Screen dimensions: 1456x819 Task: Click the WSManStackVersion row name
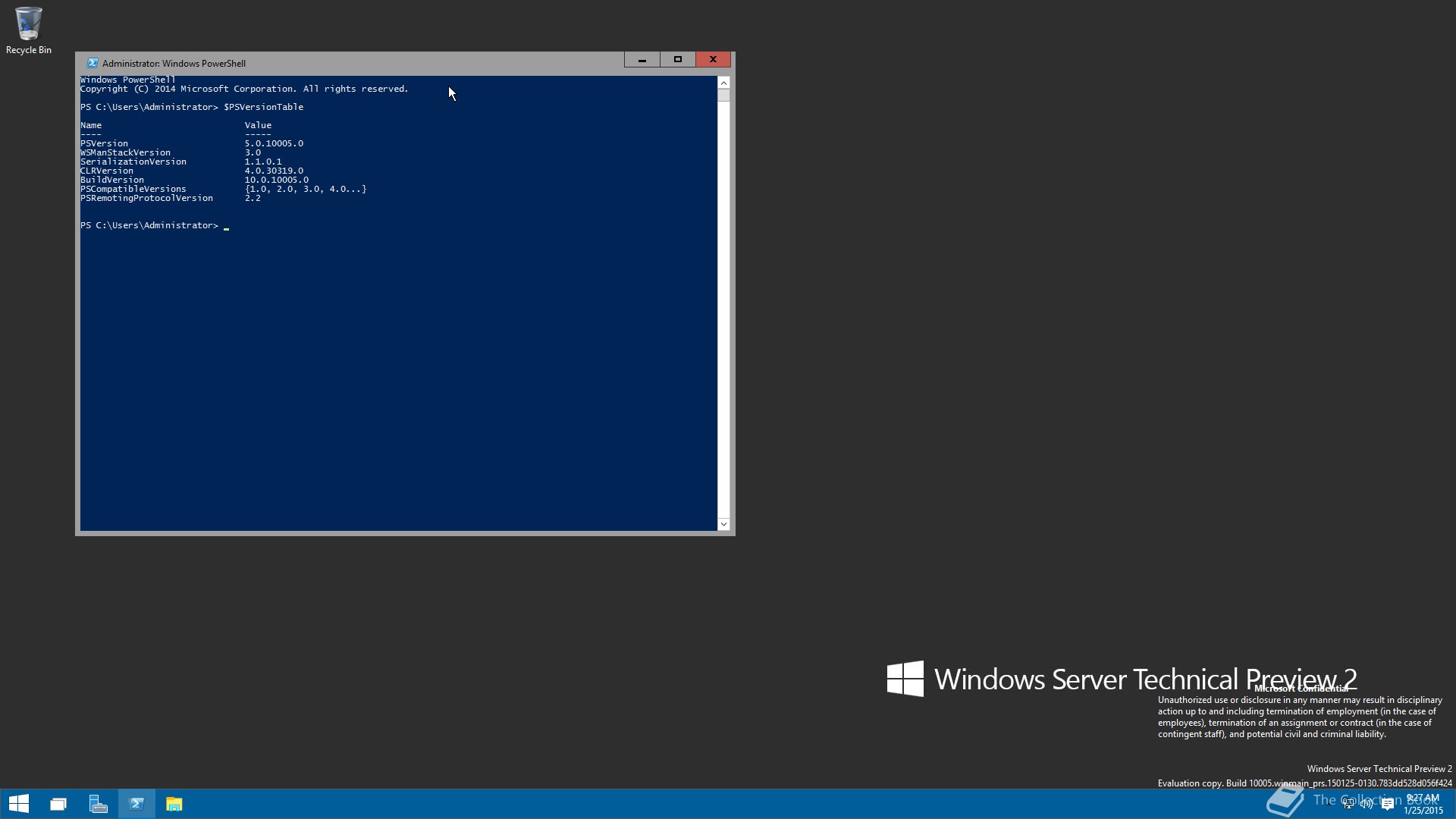125,152
